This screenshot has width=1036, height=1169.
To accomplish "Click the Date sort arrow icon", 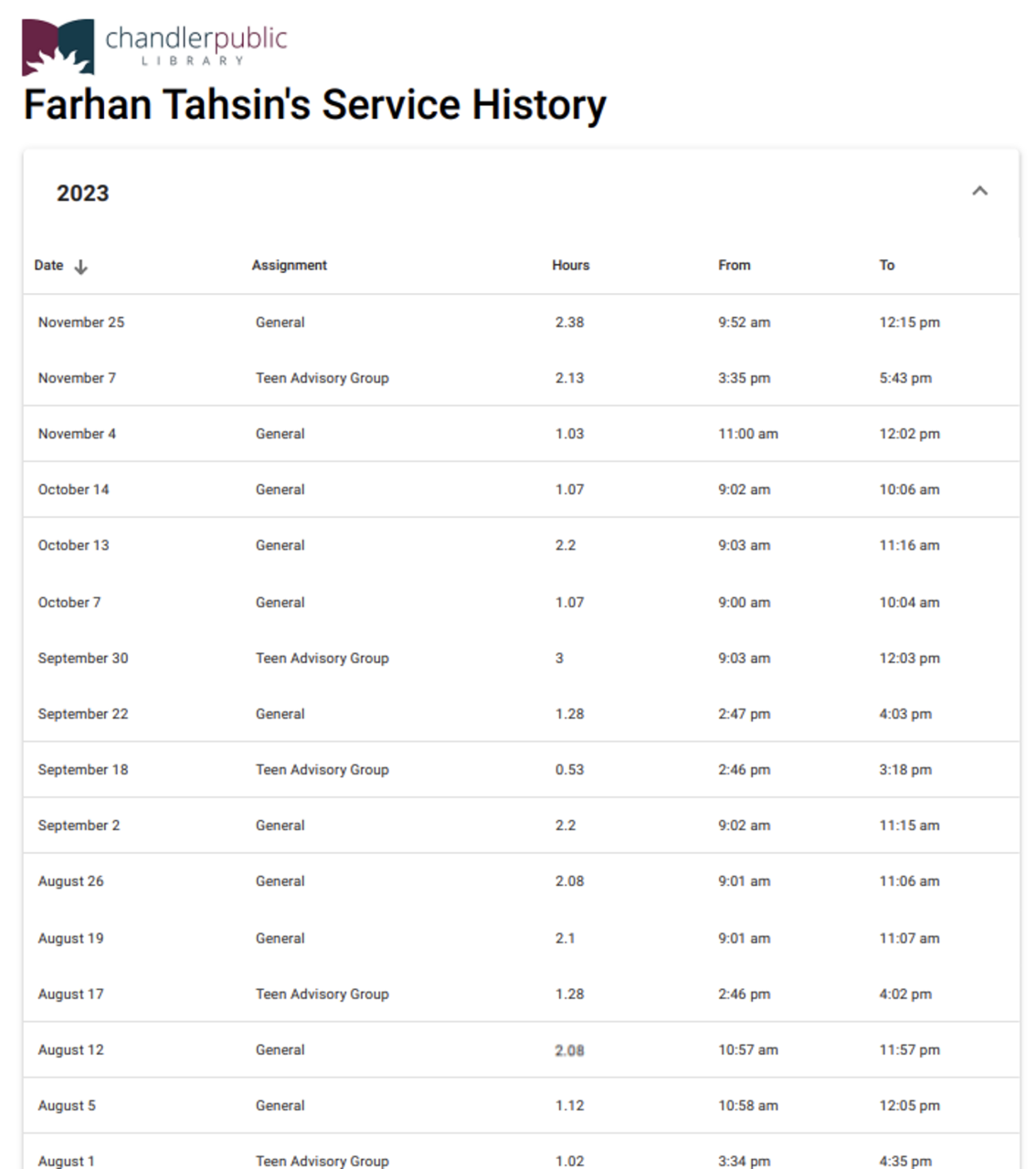I will click(81, 267).
